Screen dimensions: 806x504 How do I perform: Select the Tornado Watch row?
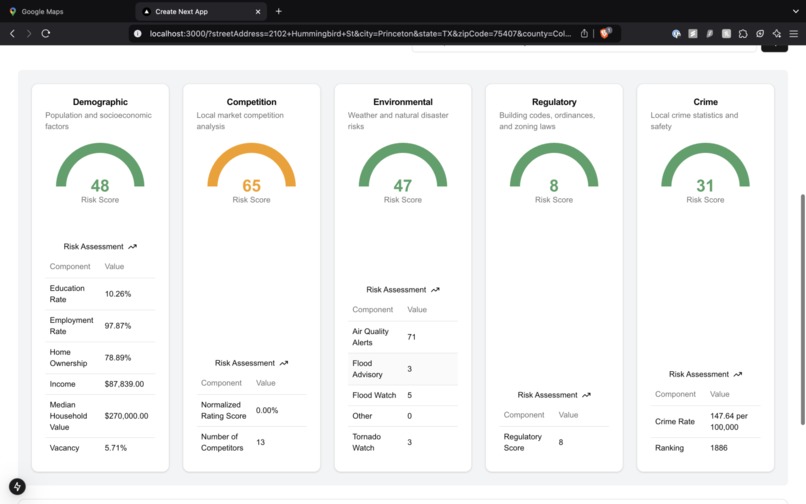coord(402,442)
